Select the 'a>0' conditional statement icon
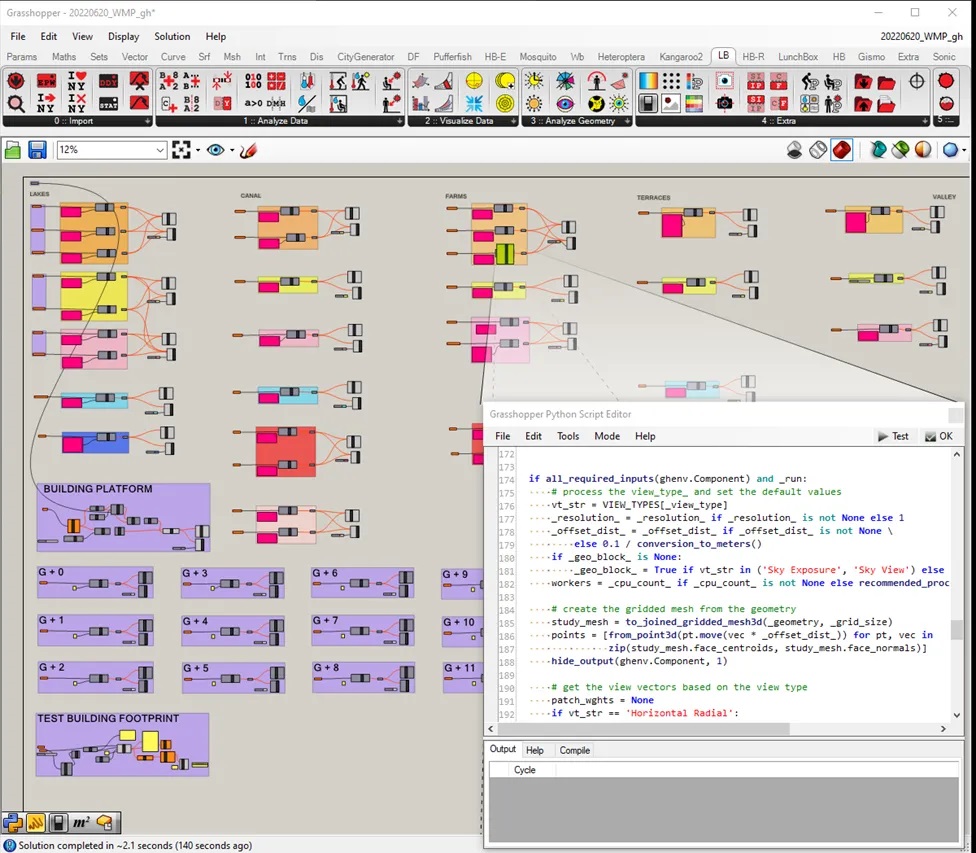This screenshot has width=976, height=853. point(253,103)
